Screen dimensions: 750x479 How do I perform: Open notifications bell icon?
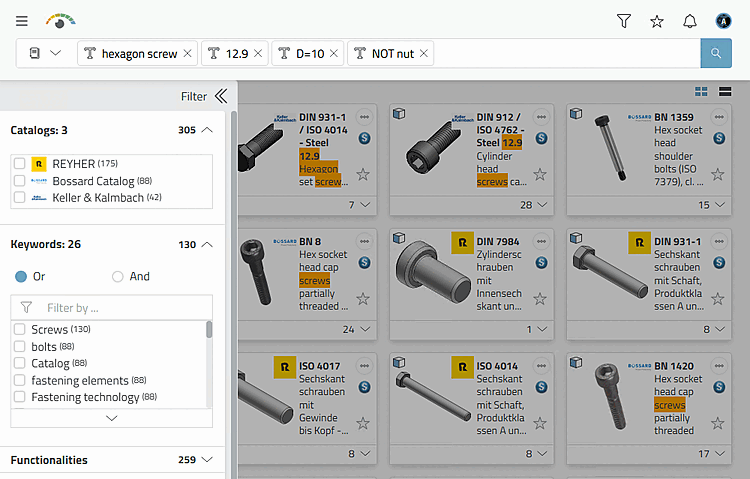[690, 21]
